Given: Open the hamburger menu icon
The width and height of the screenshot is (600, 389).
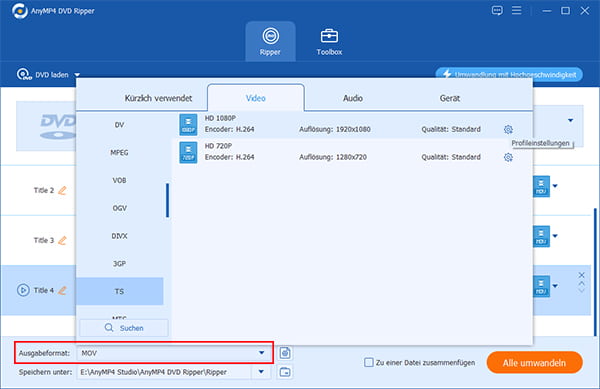Looking at the screenshot, I should (517, 10).
